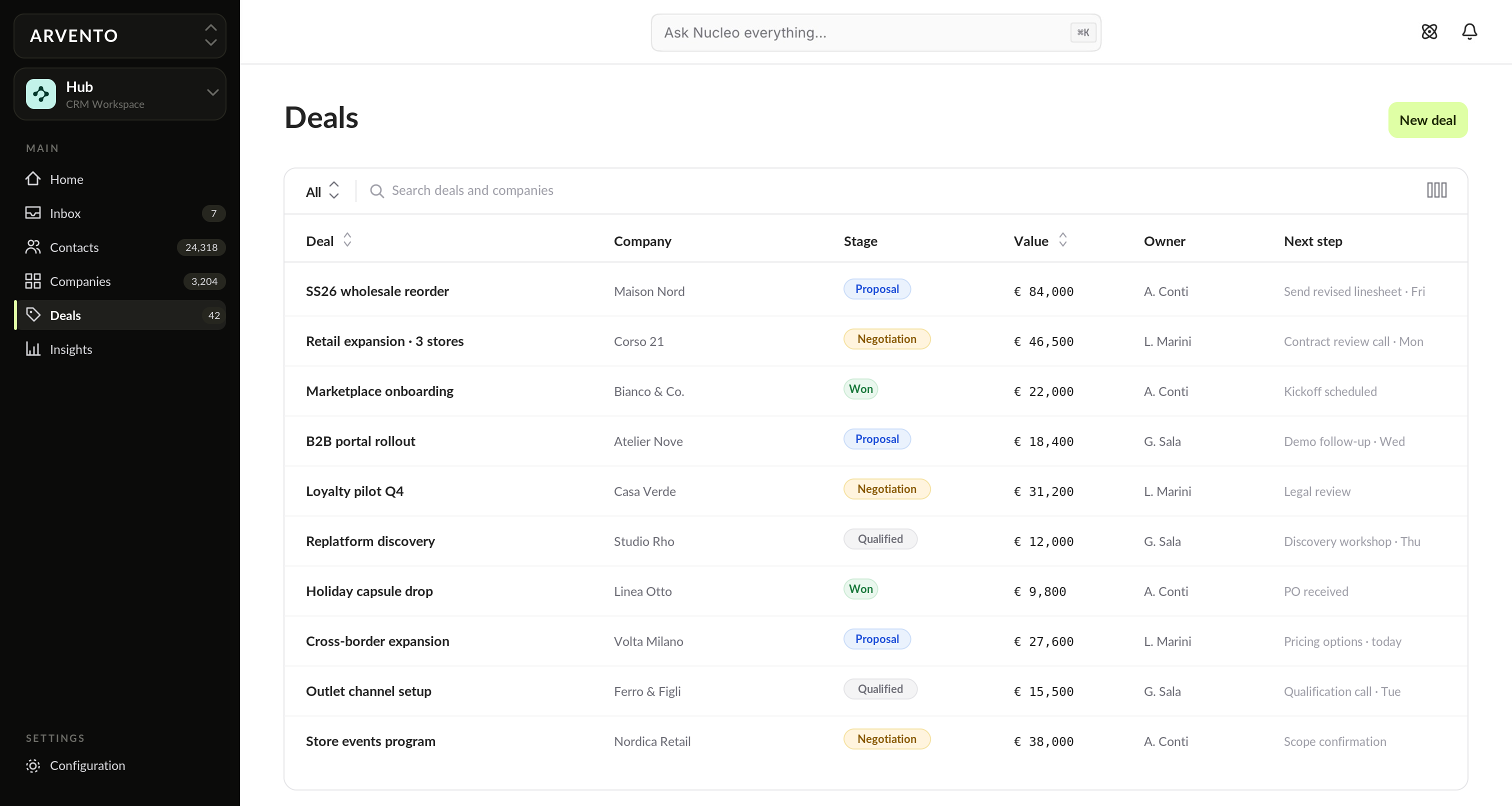This screenshot has height=806, width=1512.
Task: Click the ⌘K shortcut badge
Action: coord(1082,33)
